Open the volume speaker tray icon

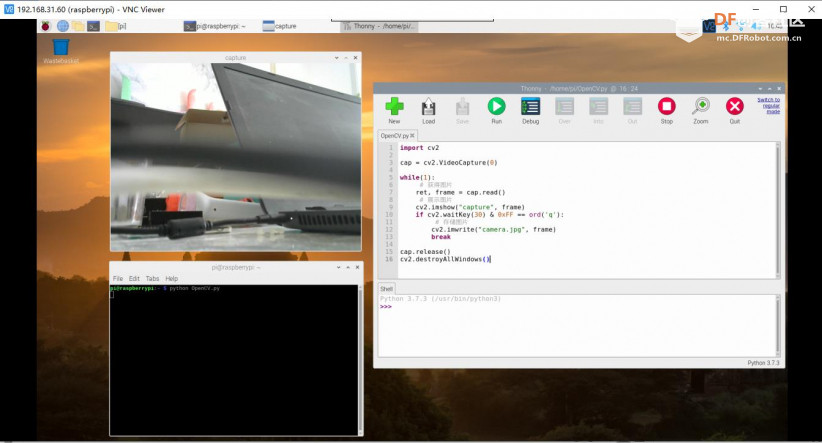(757, 26)
